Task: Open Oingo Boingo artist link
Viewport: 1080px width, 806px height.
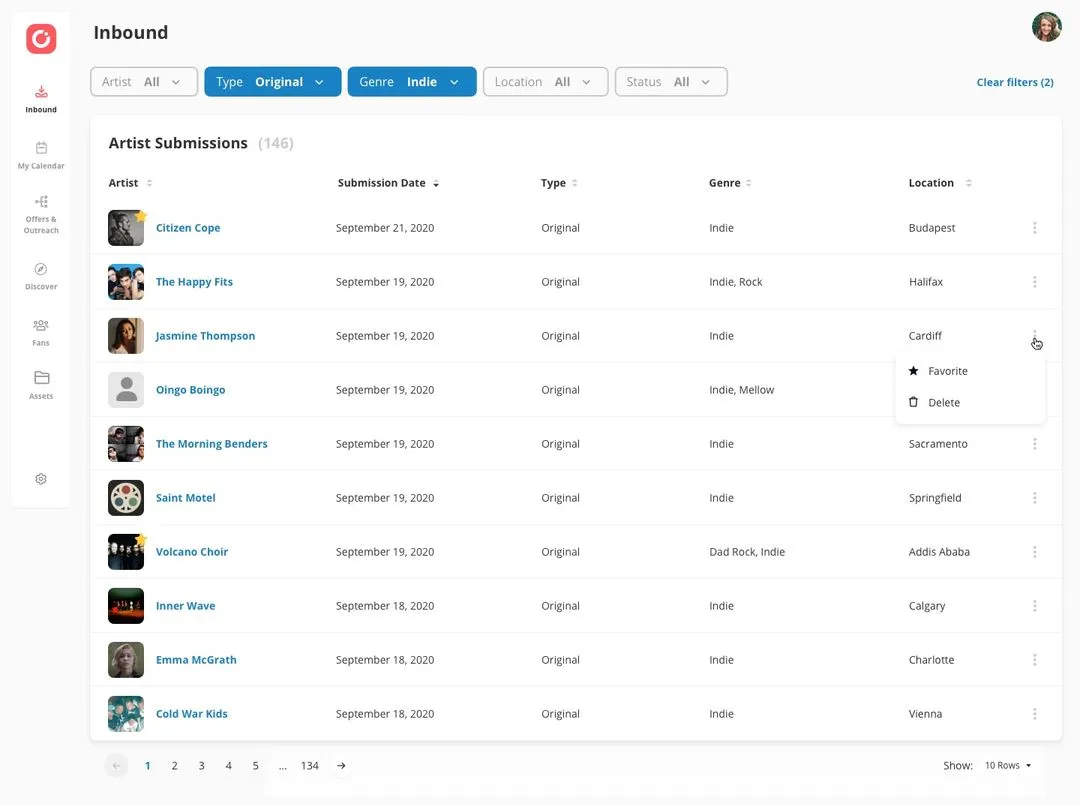Action: pos(190,390)
